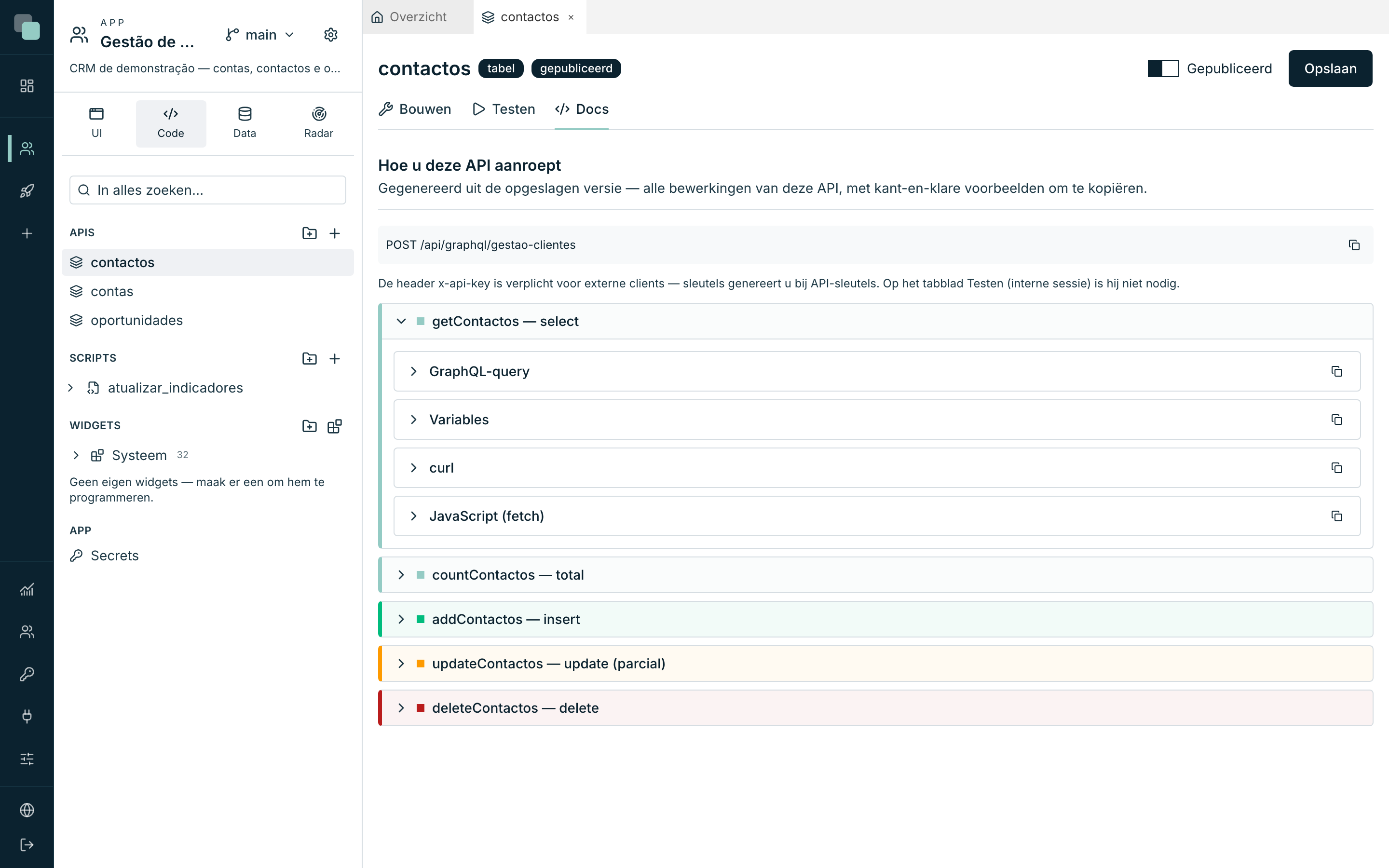Add new folder in SCRIPTS section

[x=309, y=358]
